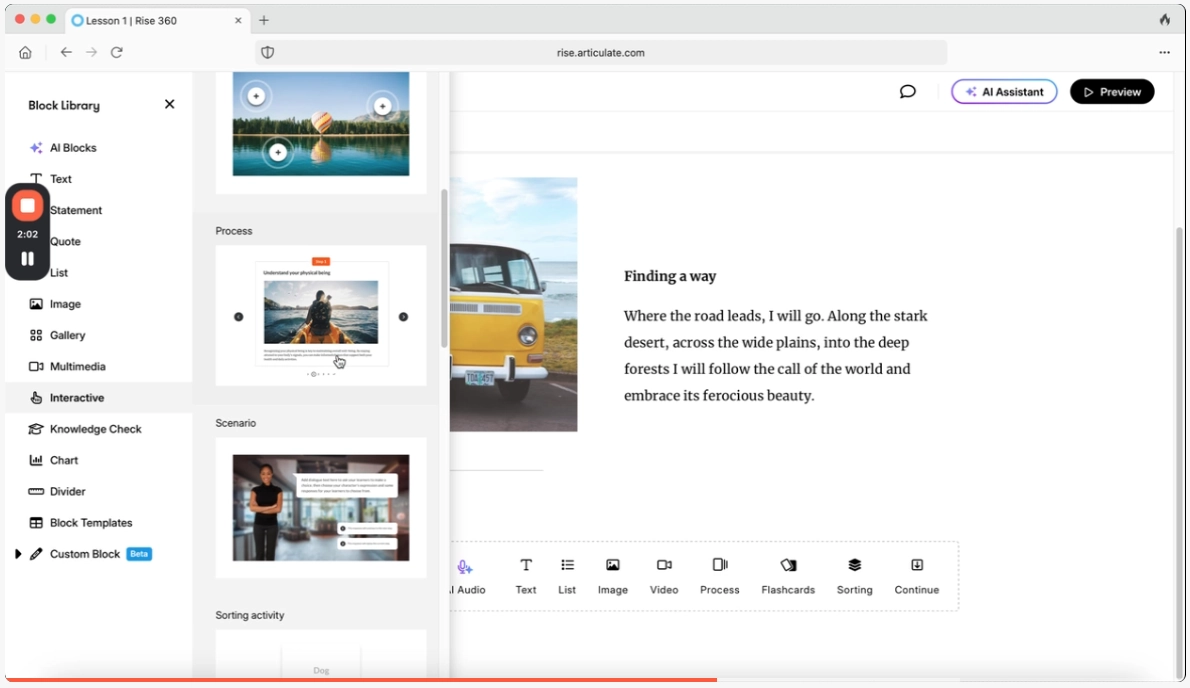Click next arrow on Process preview

point(403,316)
